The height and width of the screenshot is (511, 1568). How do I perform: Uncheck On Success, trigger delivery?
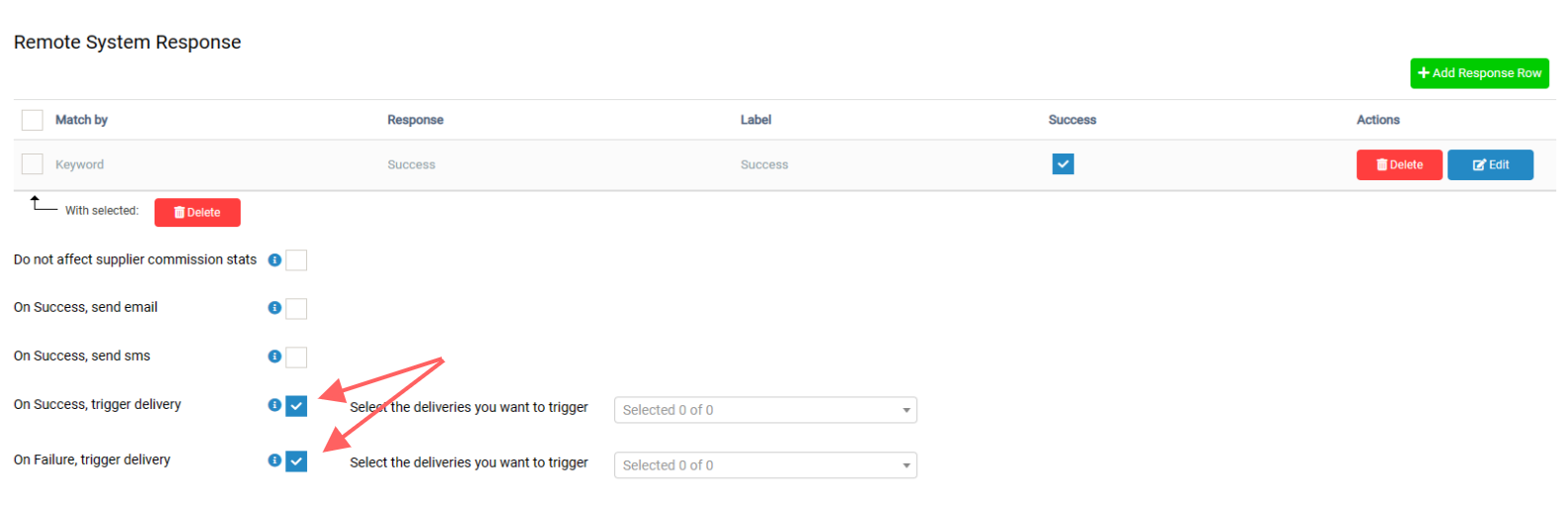pos(296,406)
